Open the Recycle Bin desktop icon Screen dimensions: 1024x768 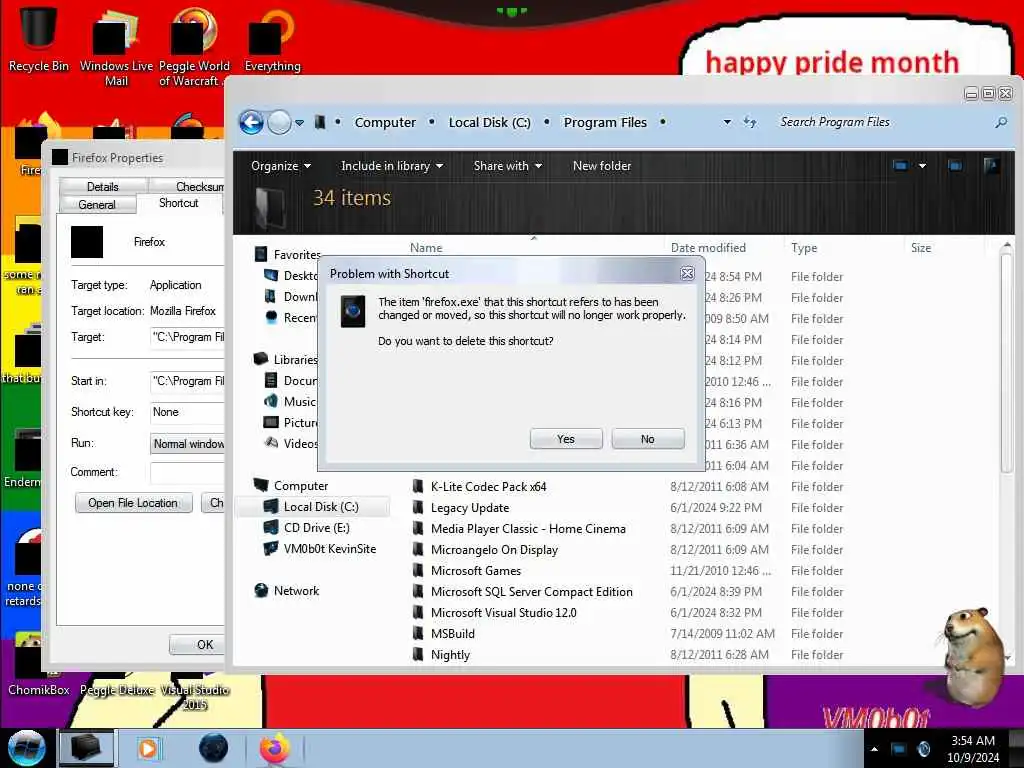[x=38, y=39]
